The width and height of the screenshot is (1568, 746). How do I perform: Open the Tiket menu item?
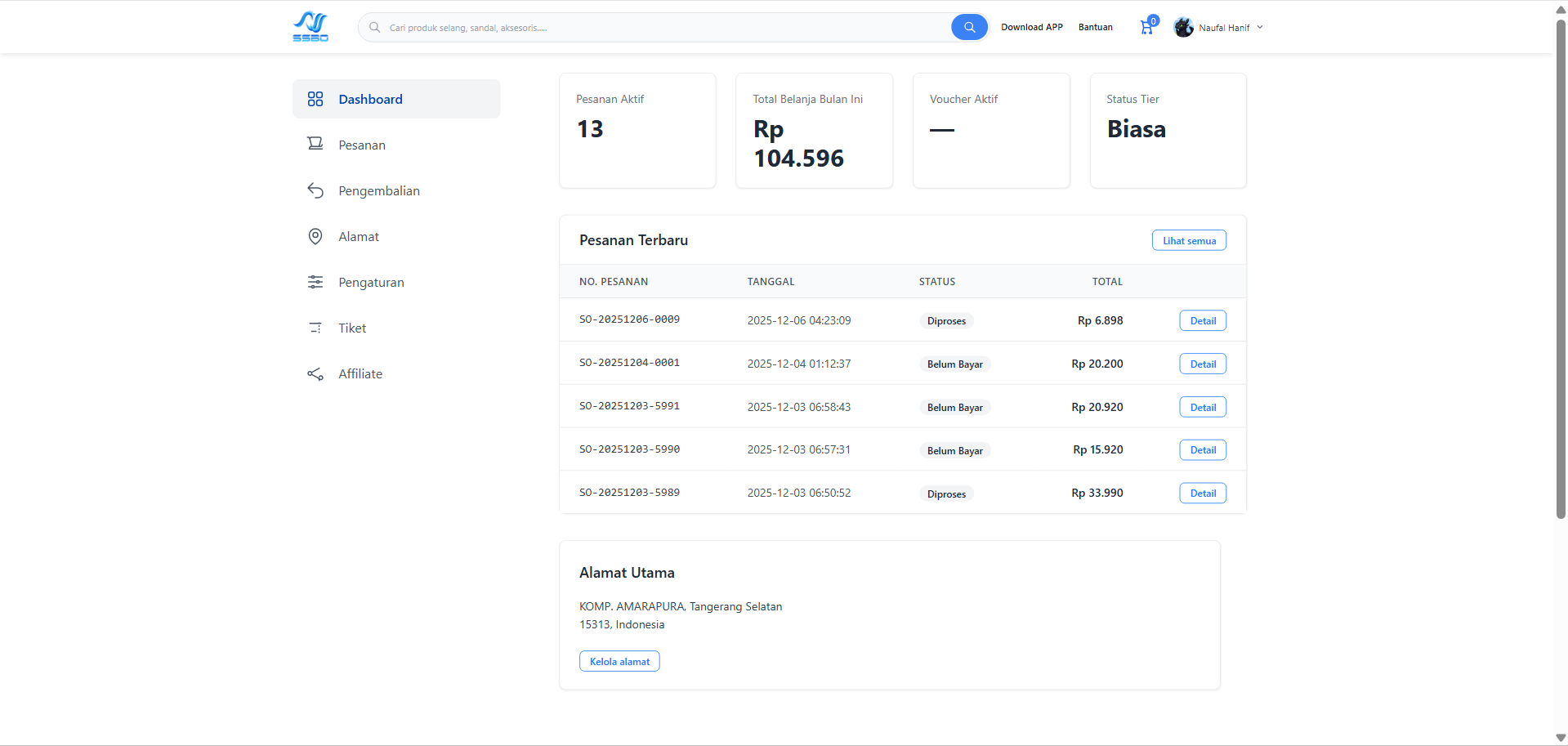tap(352, 328)
